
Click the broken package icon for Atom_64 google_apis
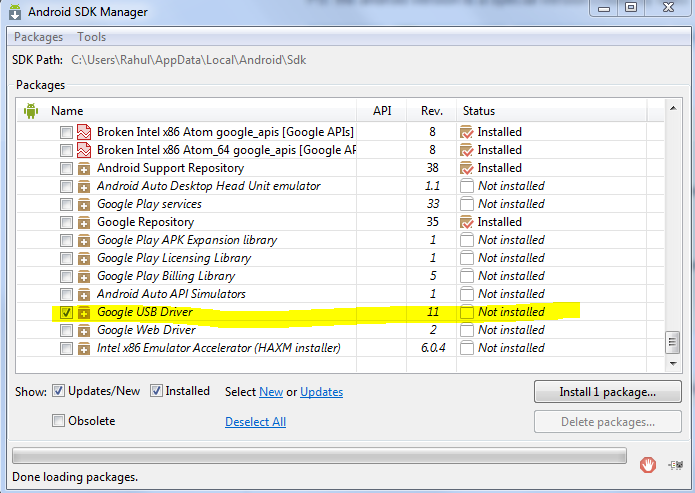pyautogui.click(x=84, y=150)
